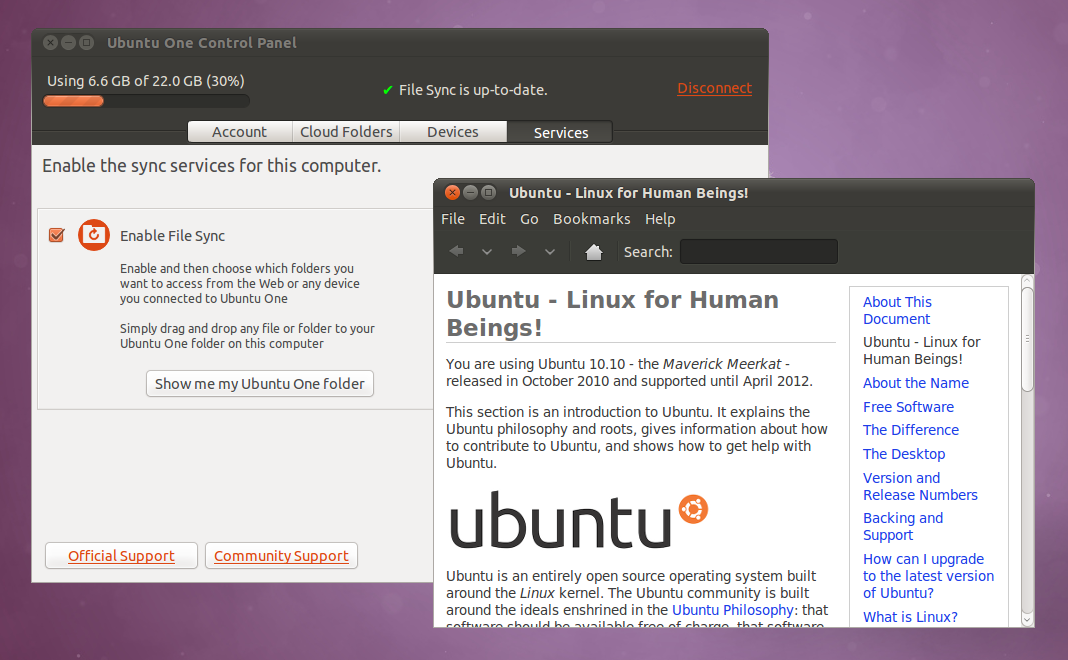Focus the Search input field
1068x660 pixels.
tap(759, 251)
